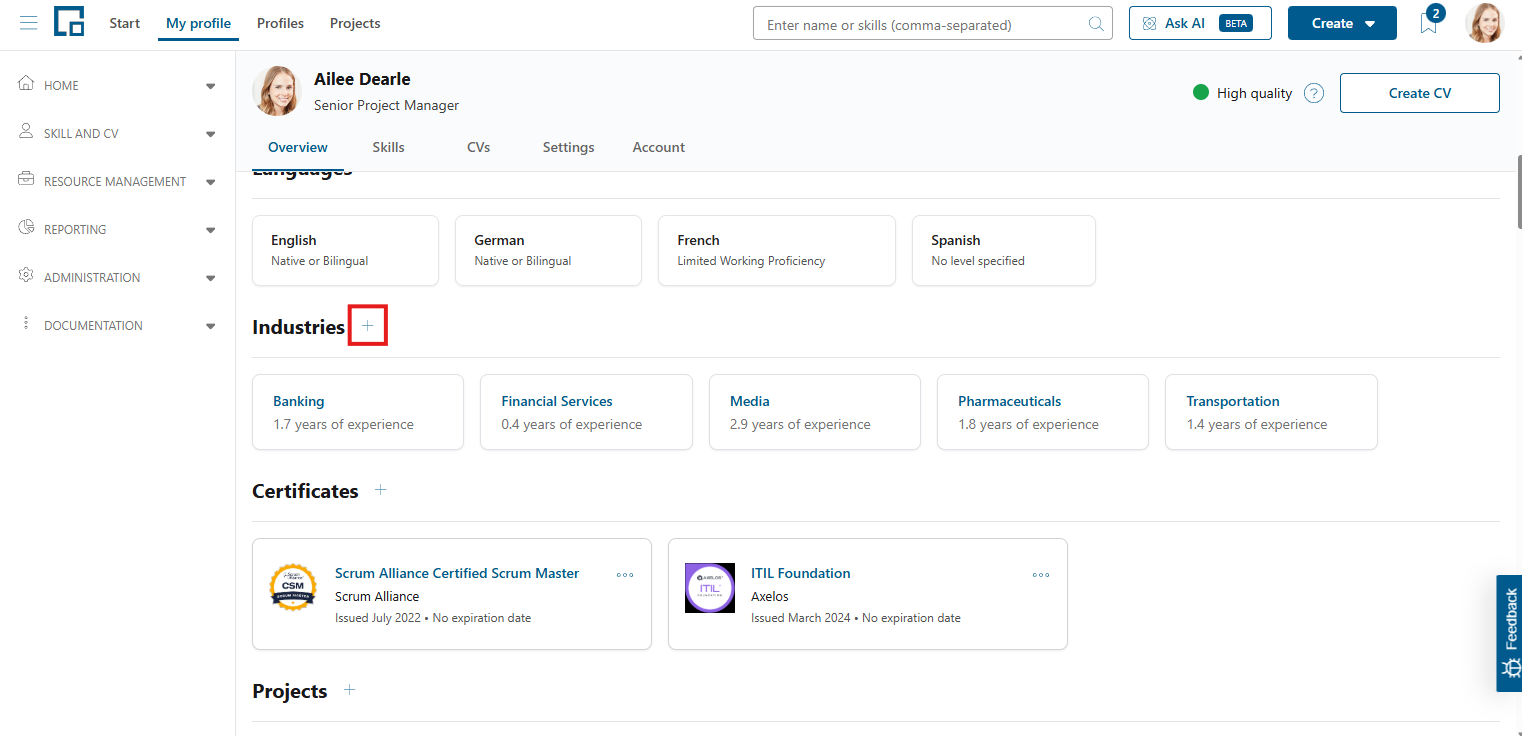Open the ITIL Foundation certificate link
1522x736 pixels.
point(801,573)
